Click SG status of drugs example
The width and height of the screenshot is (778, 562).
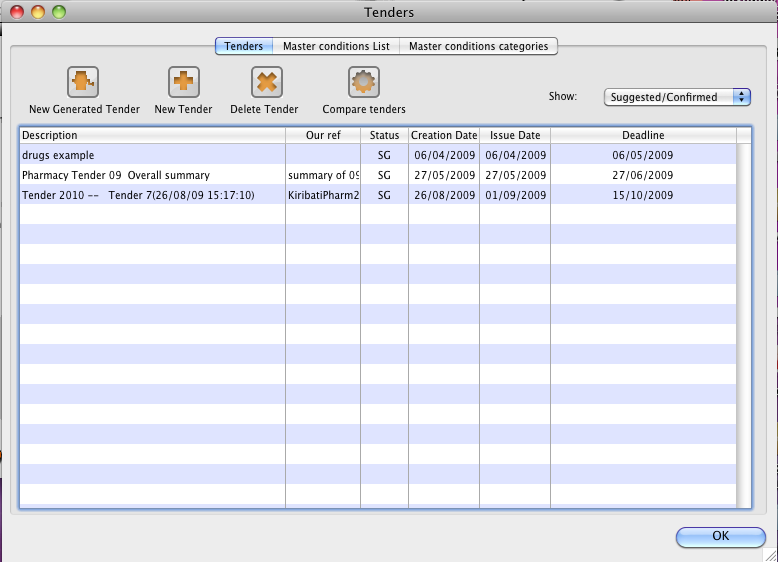click(x=385, y=155)
